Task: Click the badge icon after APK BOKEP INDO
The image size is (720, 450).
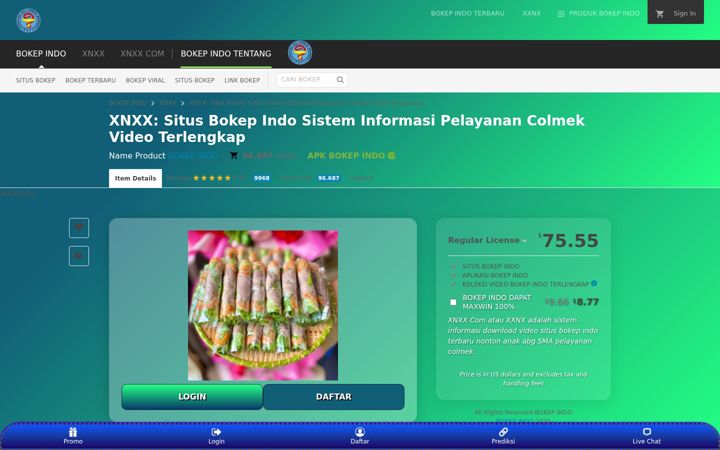Action: coord(391,156)
